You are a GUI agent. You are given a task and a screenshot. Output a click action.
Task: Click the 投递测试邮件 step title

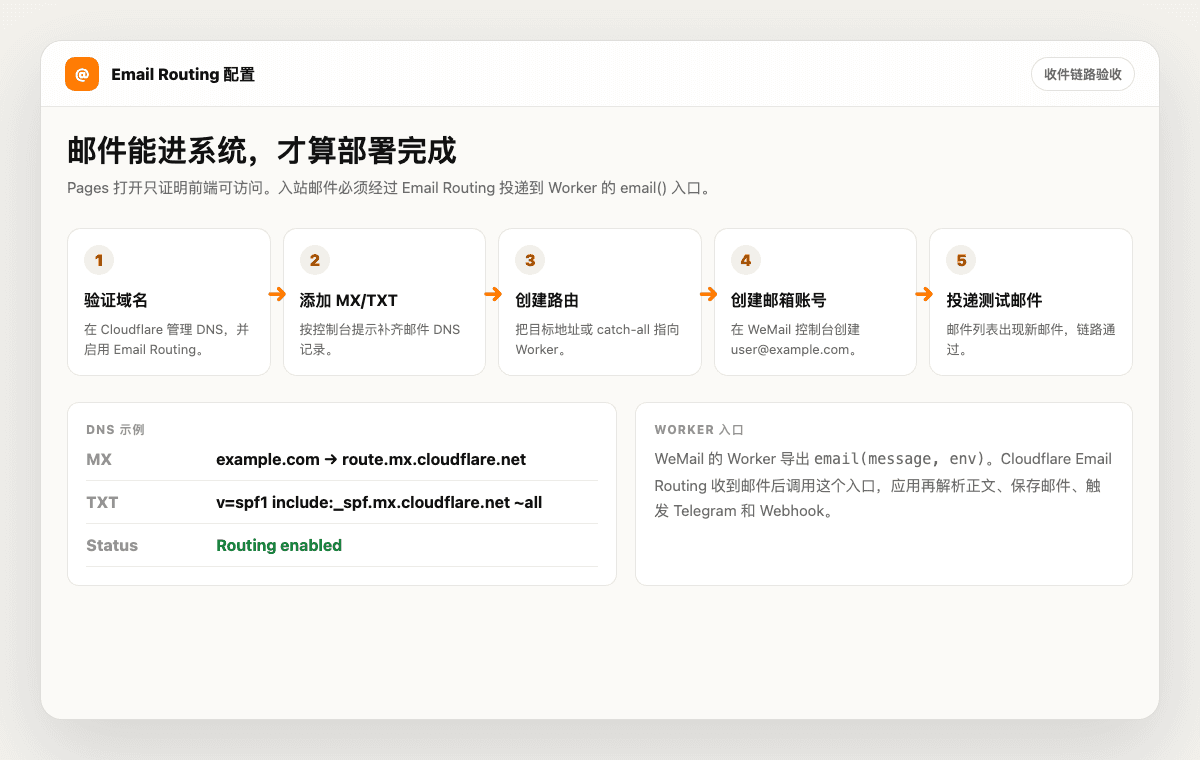tap(995, 300)
